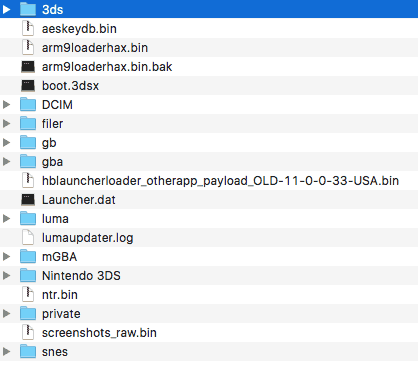Click the boot.3dsx file icon
Image resolution: width=418 pixels, height=365 pixels.
click(x=28, y=86)
